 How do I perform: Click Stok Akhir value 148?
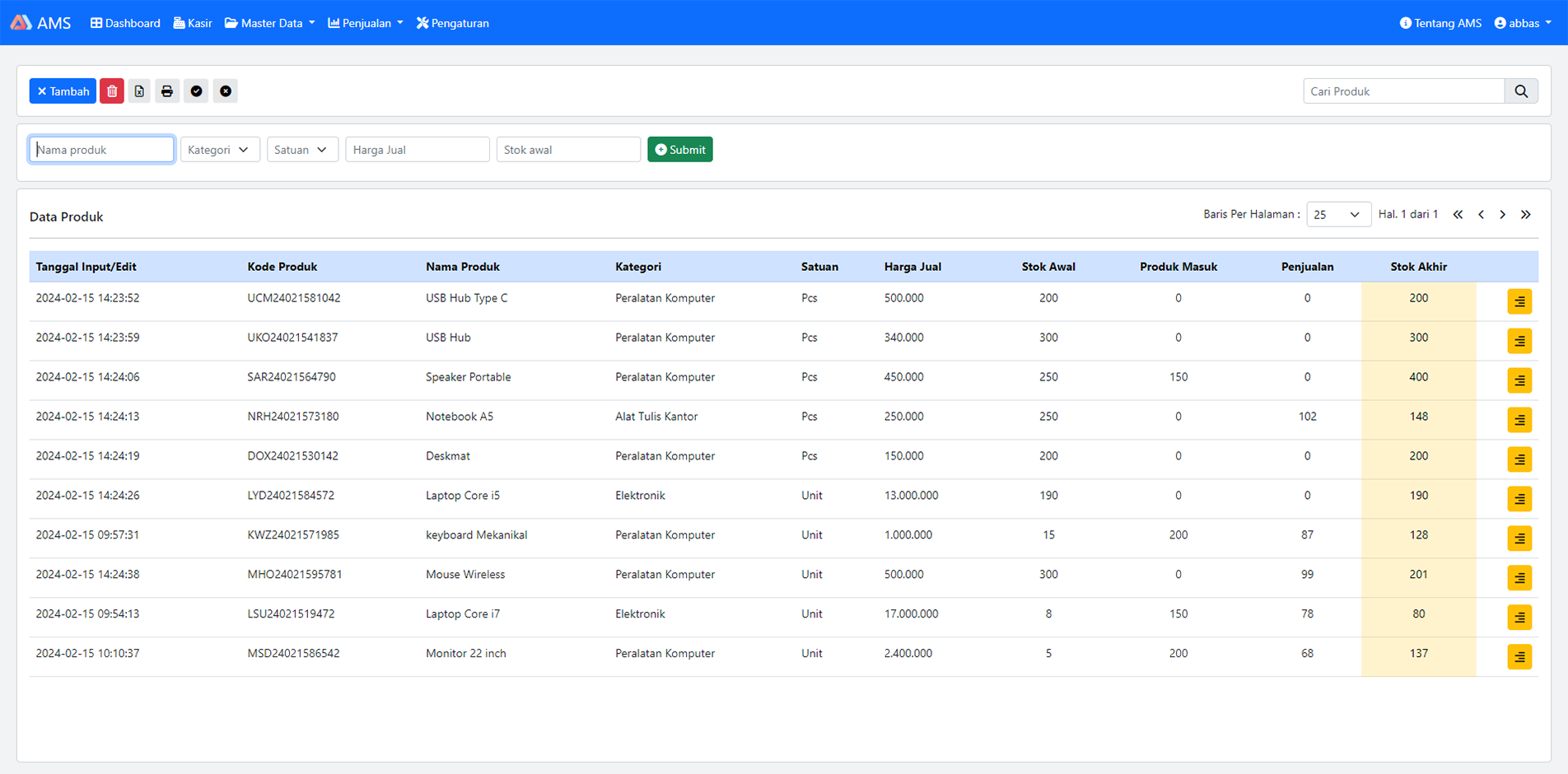[1419, 417]
